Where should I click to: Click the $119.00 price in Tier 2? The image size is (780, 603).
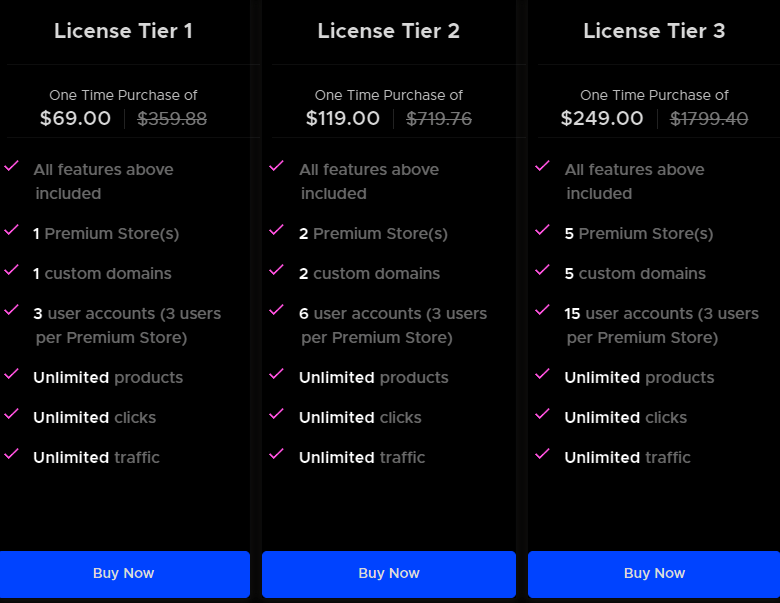coord(343,119)
